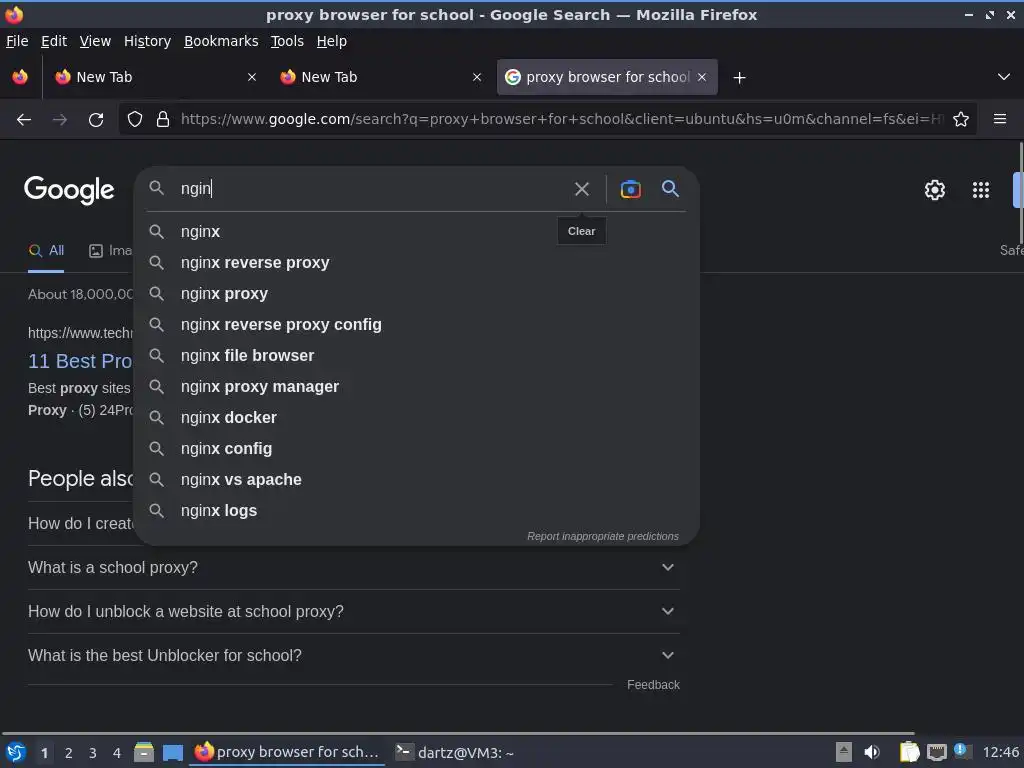
Task: Pick suggestion 'nginx docker'
Action: [x=416, y=418]
